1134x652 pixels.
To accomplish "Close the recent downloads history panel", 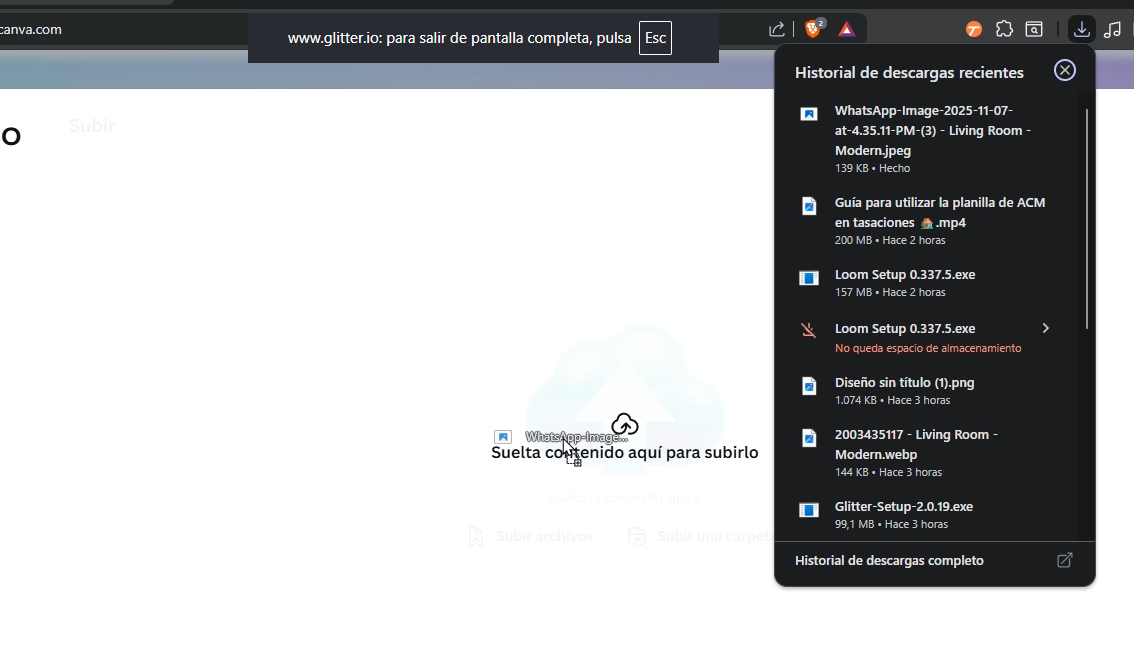I will (1065, 70).
